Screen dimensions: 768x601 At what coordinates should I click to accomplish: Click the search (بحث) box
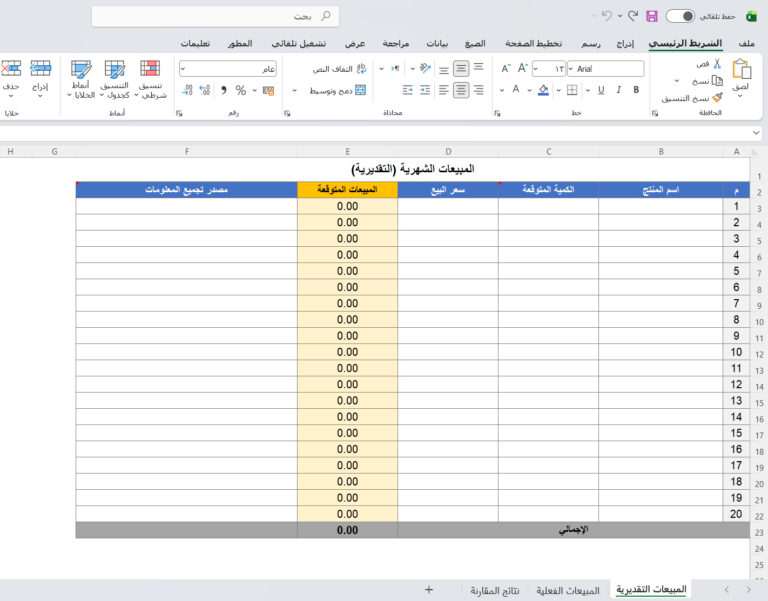click(x=215, y=17)
